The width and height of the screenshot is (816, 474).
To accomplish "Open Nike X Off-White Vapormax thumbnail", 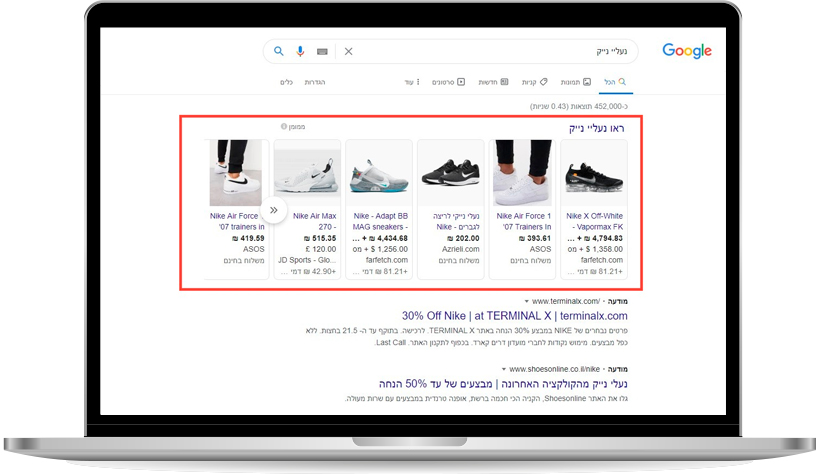I will pos(594,173).
